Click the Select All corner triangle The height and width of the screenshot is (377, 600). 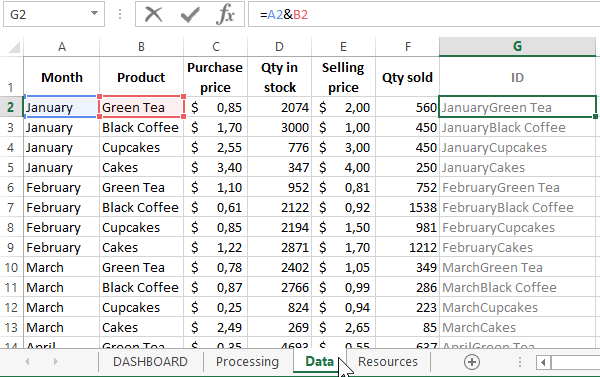click(x=14, y=47)
